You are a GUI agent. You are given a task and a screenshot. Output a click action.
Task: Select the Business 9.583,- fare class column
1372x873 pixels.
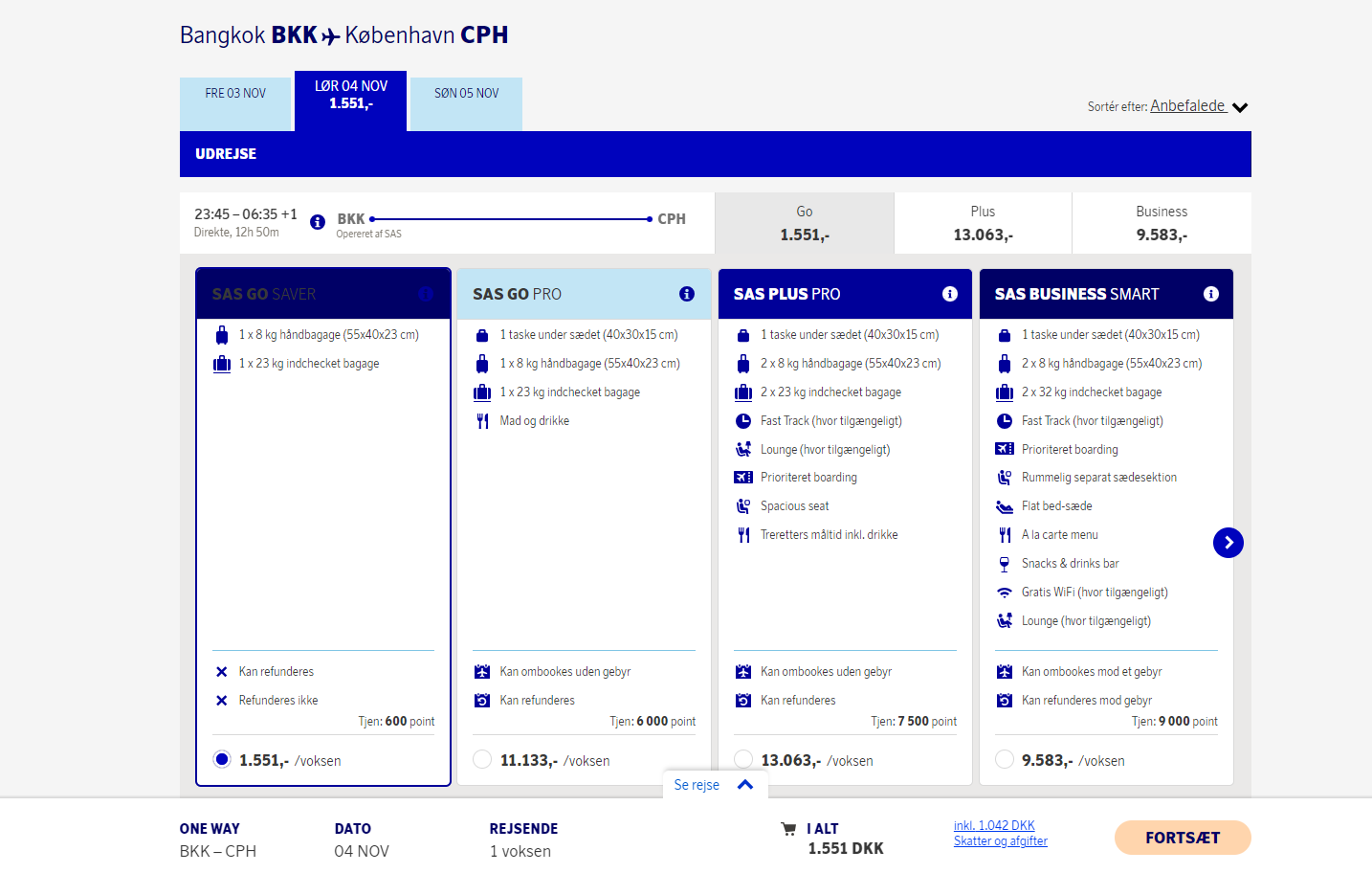point(1162,223)
